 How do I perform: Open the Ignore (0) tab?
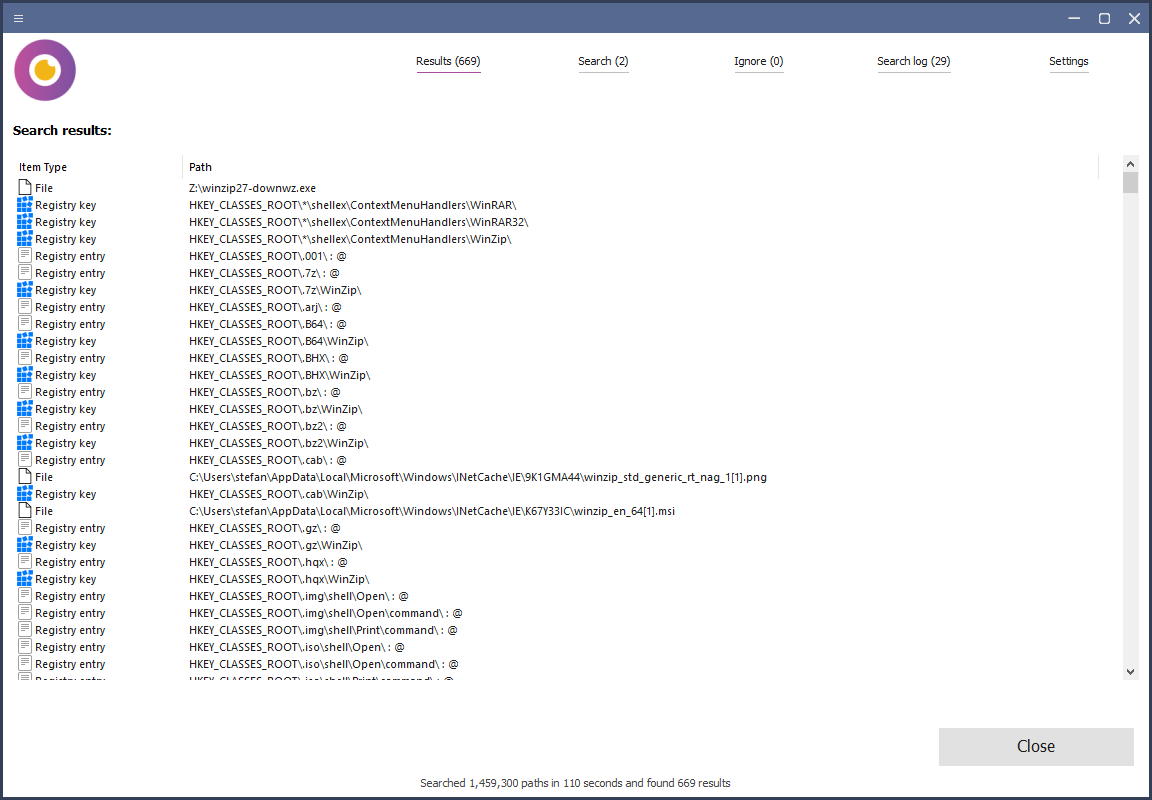pos(758,61)
